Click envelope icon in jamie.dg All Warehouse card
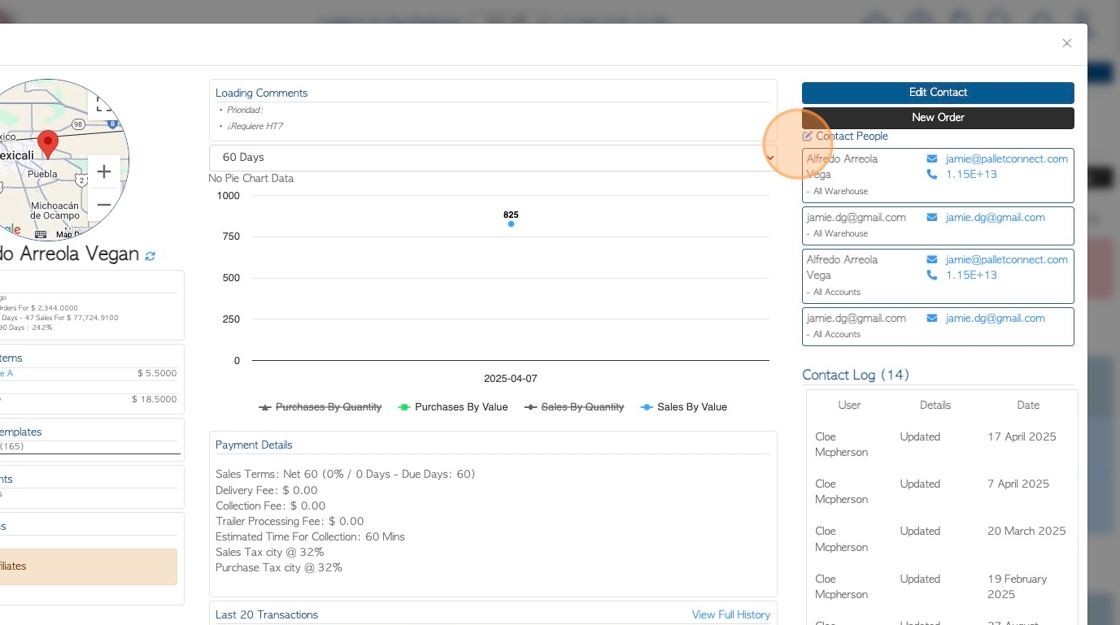Screen dimensions: 1120x625 tap(931, 217)
